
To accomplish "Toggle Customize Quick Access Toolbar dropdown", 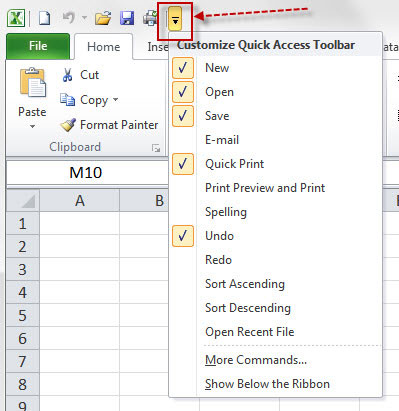I will click(x=175, y=19).
